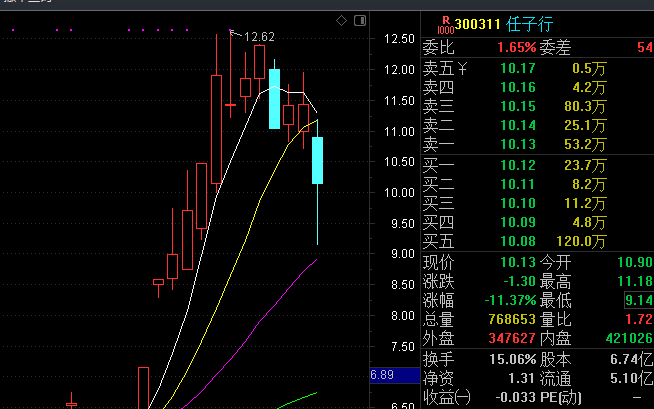This screenshot has height=409, width=654.
Task: Click the 内盘 value 421026
Action: point(629,339)
